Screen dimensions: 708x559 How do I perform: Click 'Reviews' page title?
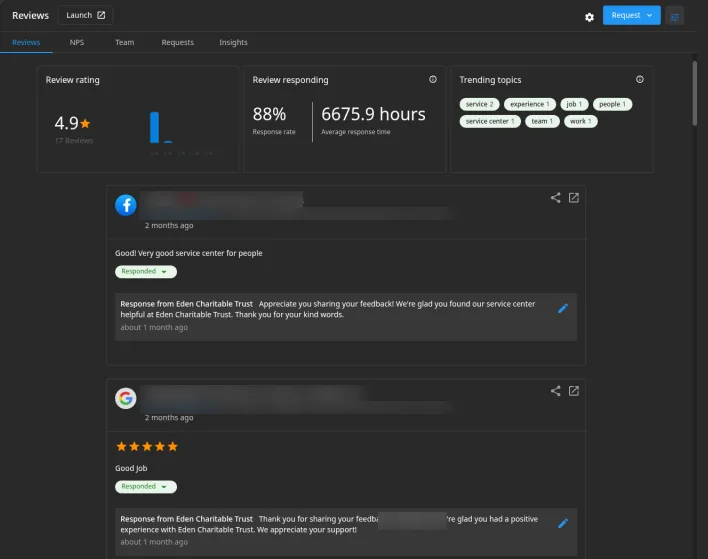[x=30, y=15]
